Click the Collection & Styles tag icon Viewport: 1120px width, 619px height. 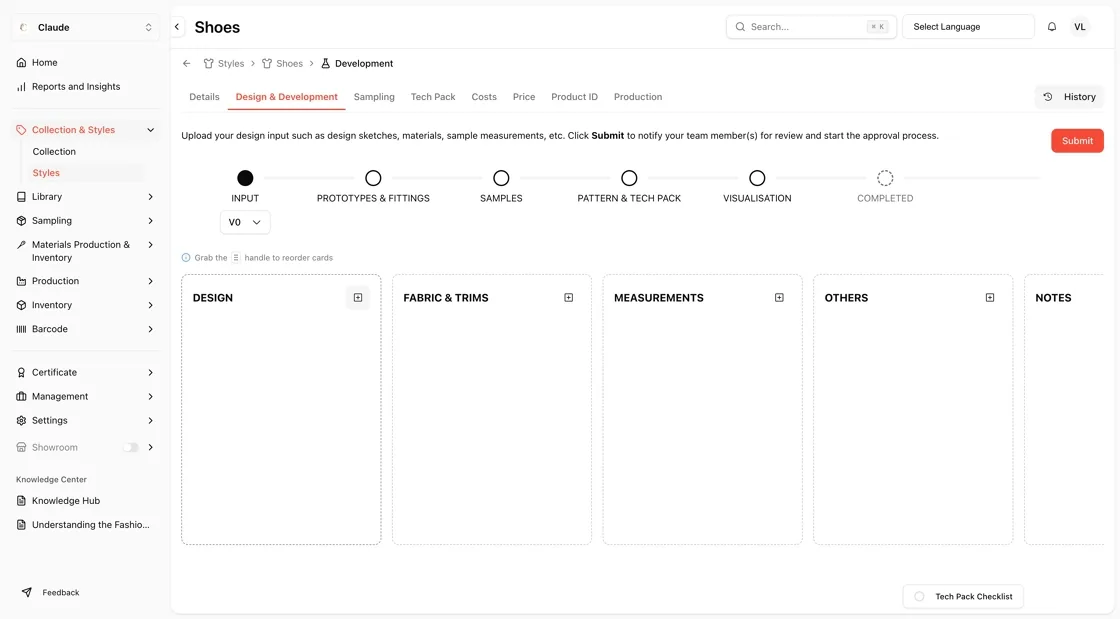[21, 130]
